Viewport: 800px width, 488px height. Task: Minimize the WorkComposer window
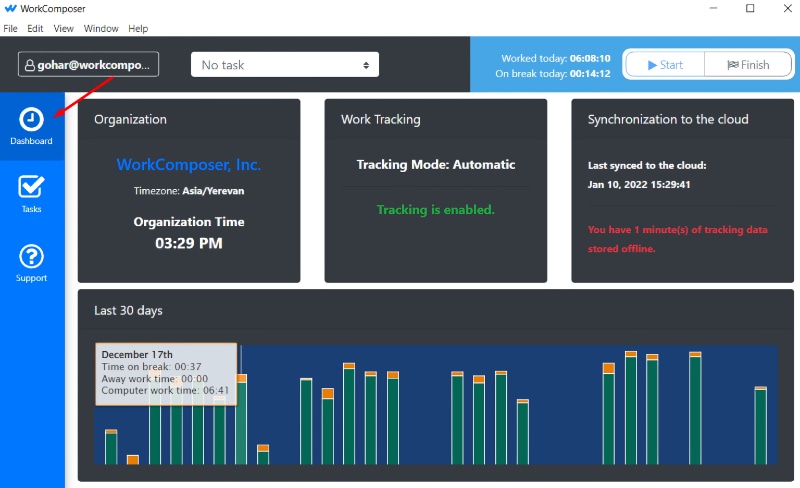click(x=713, y=8)
